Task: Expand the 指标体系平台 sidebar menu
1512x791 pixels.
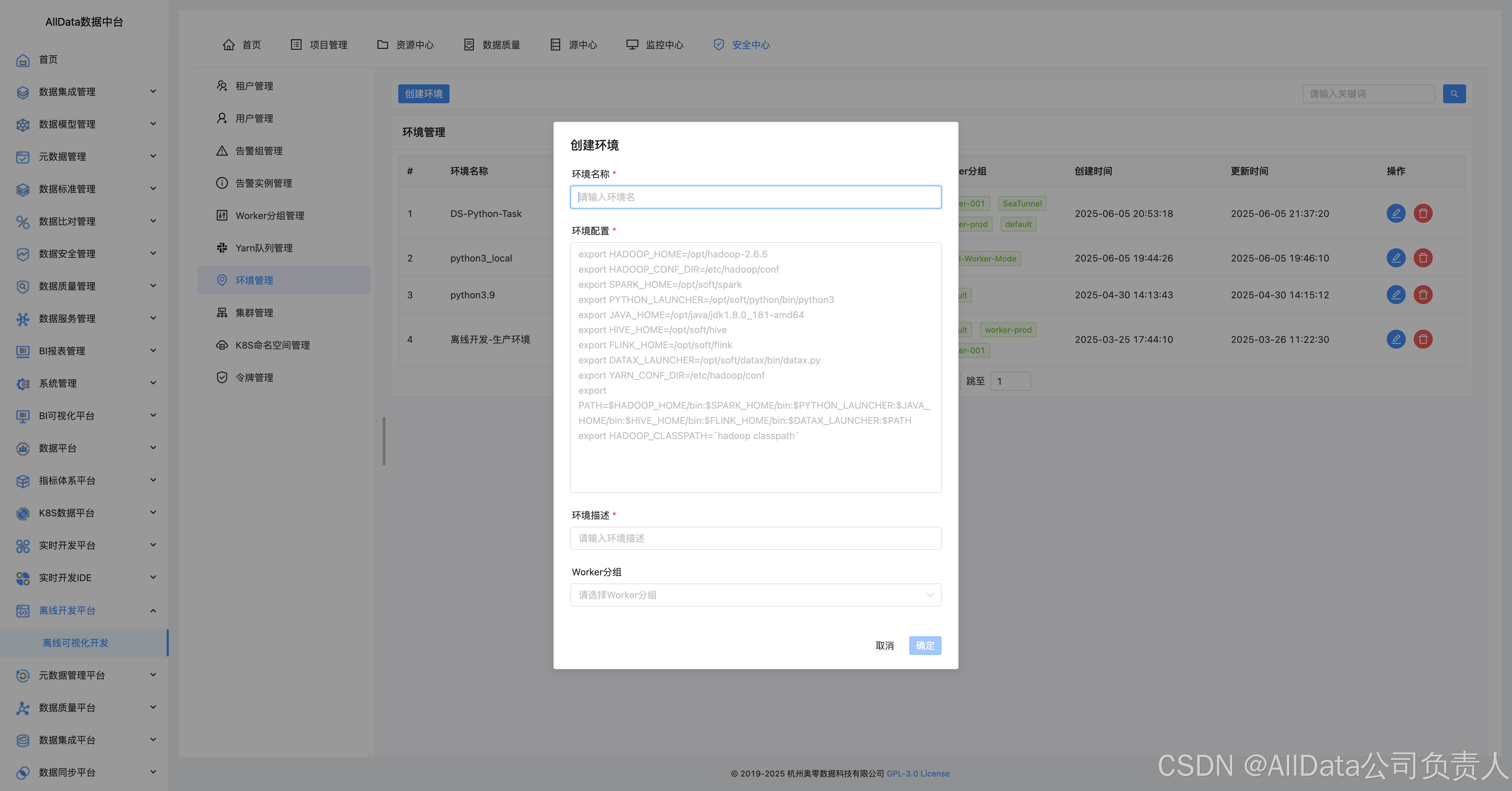Action: tap(153, 480)
